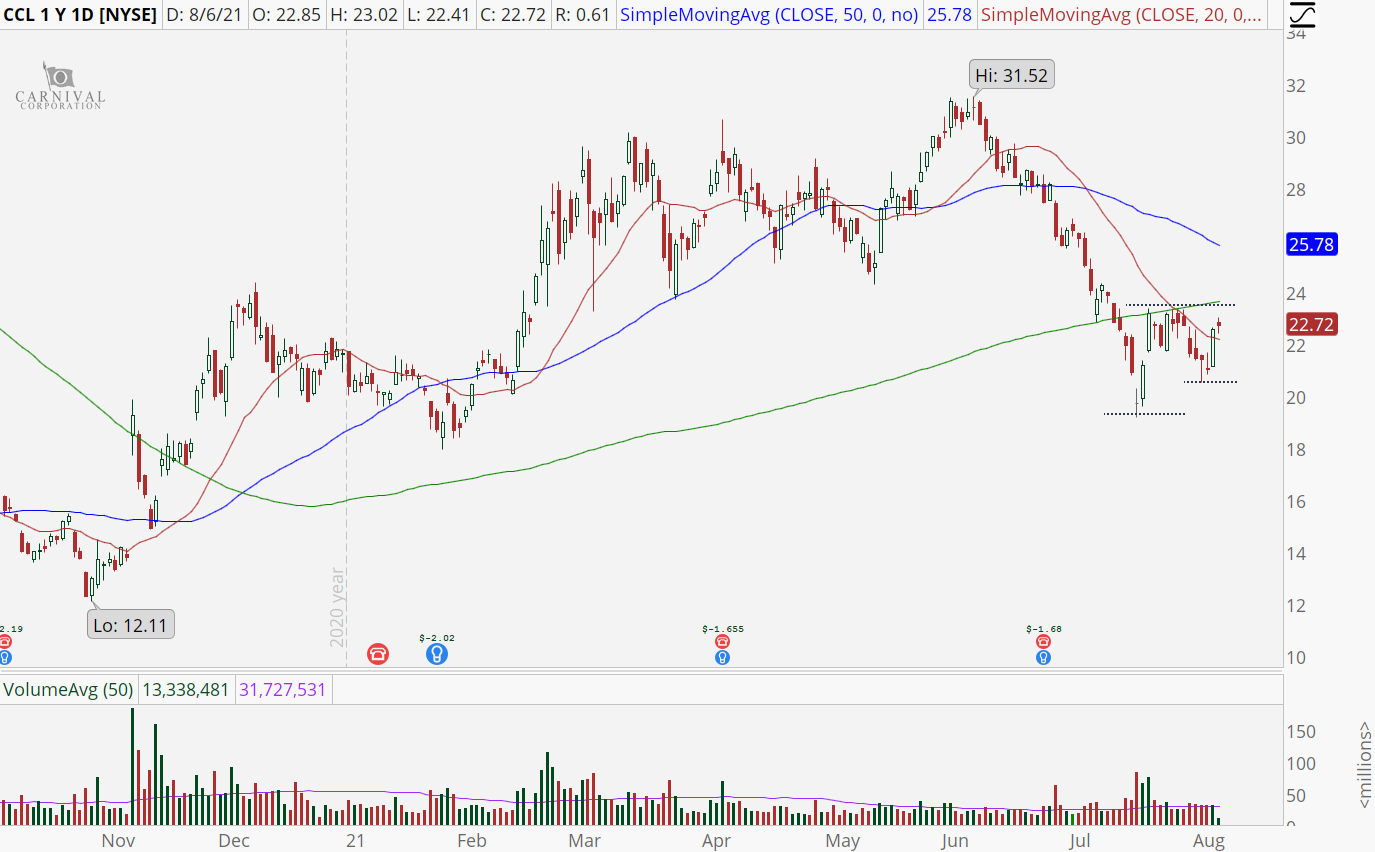1375x852 pixels.
Task: Click the Apr label on the time axis
Action: (716, 840)
